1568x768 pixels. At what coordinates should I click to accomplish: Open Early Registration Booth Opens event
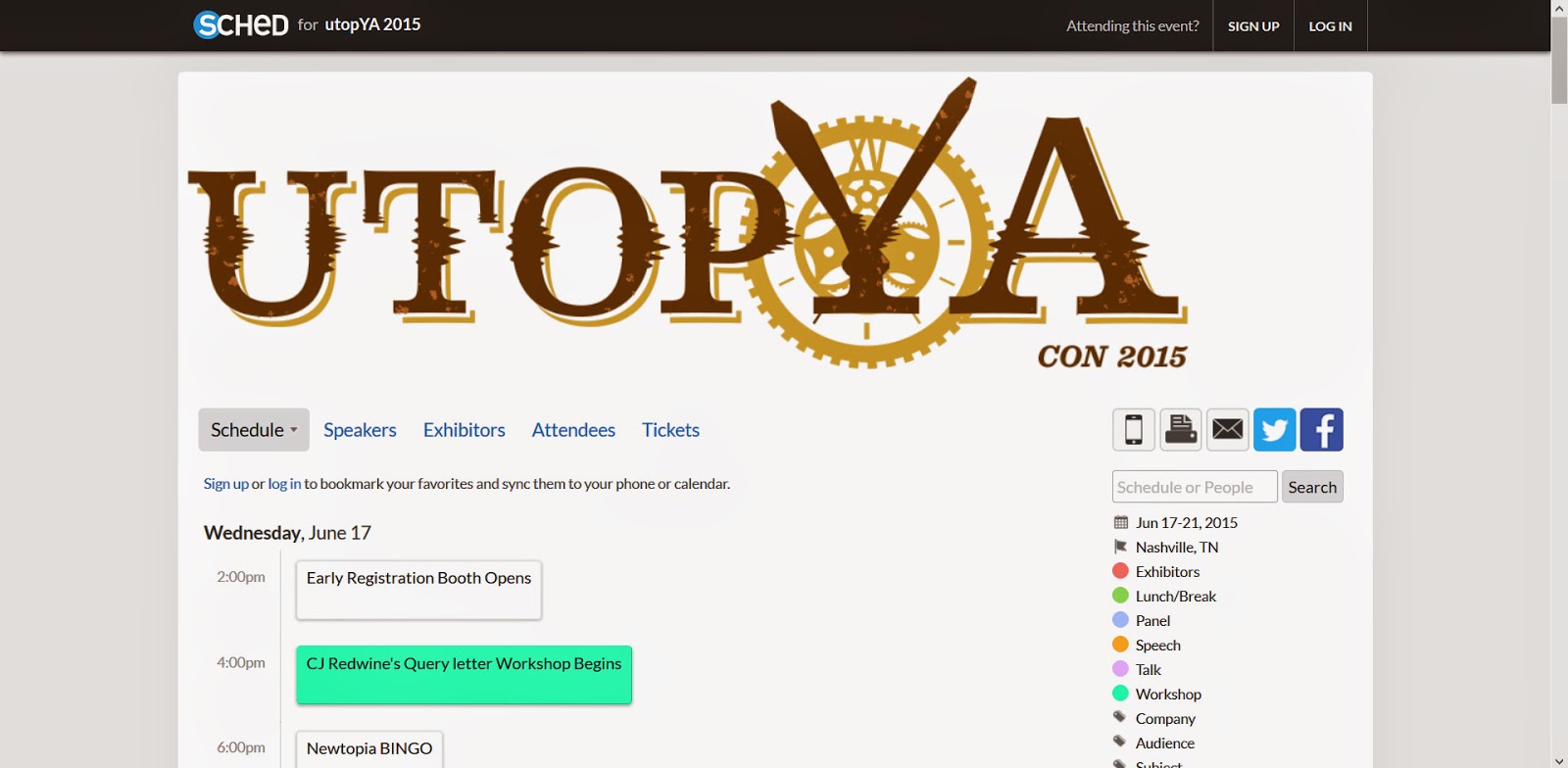click(418, 590)
